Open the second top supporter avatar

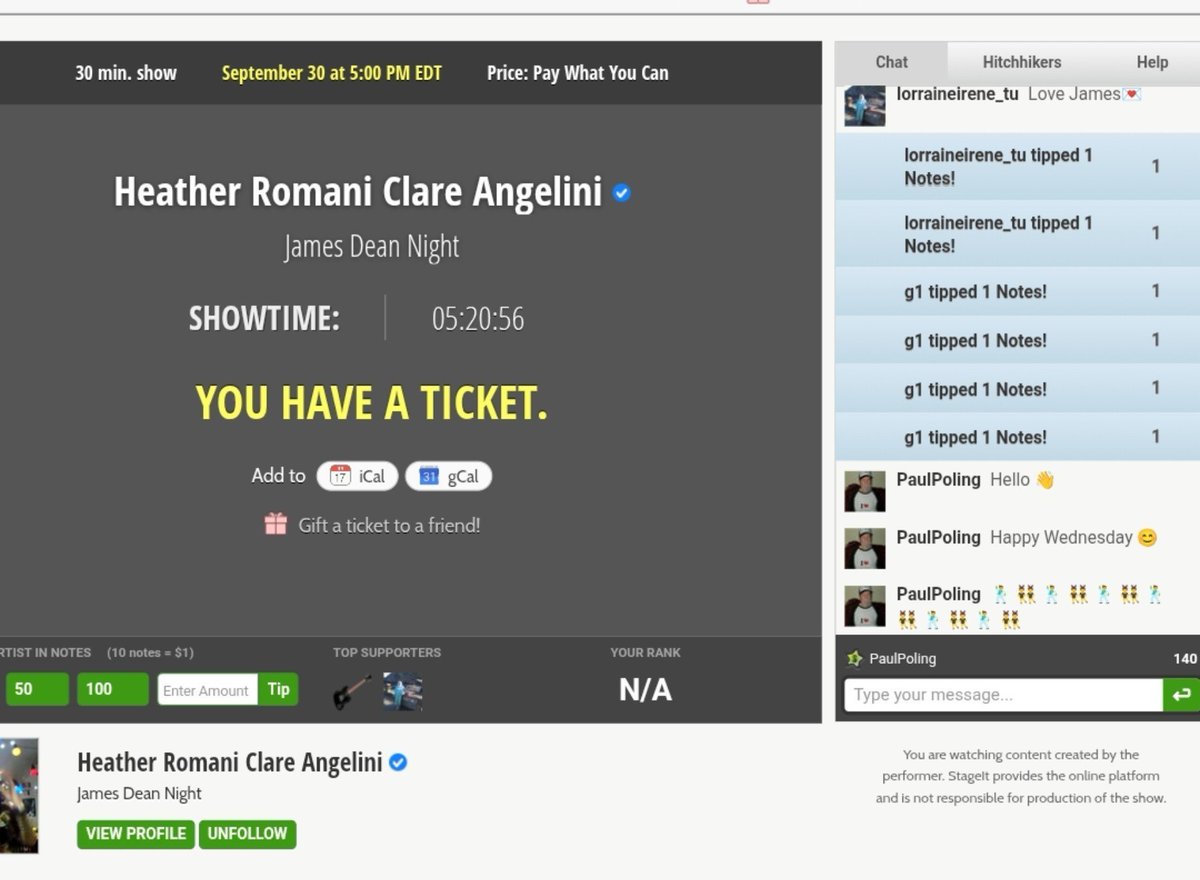(x=402, y=692)
